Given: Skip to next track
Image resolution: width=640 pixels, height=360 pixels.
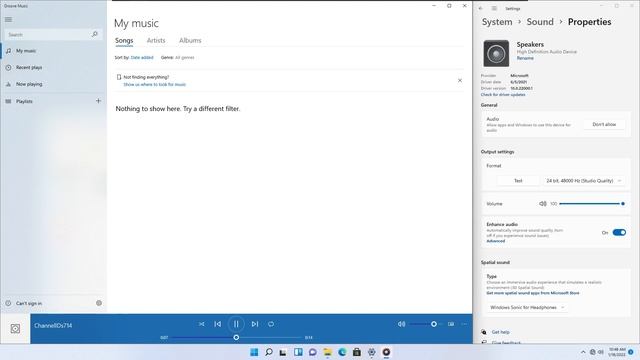Looking at the screenshot, I should pos(255,324).
